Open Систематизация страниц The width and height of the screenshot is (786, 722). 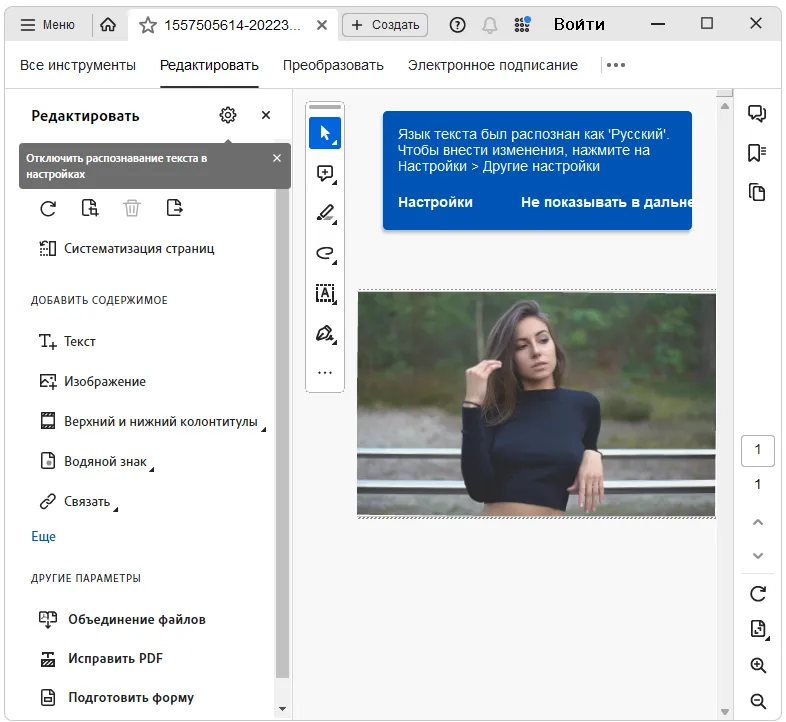[127, 248]
